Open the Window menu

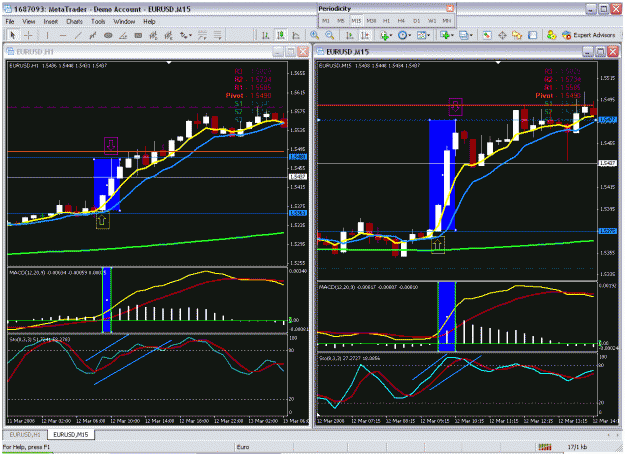click(124, 22)
